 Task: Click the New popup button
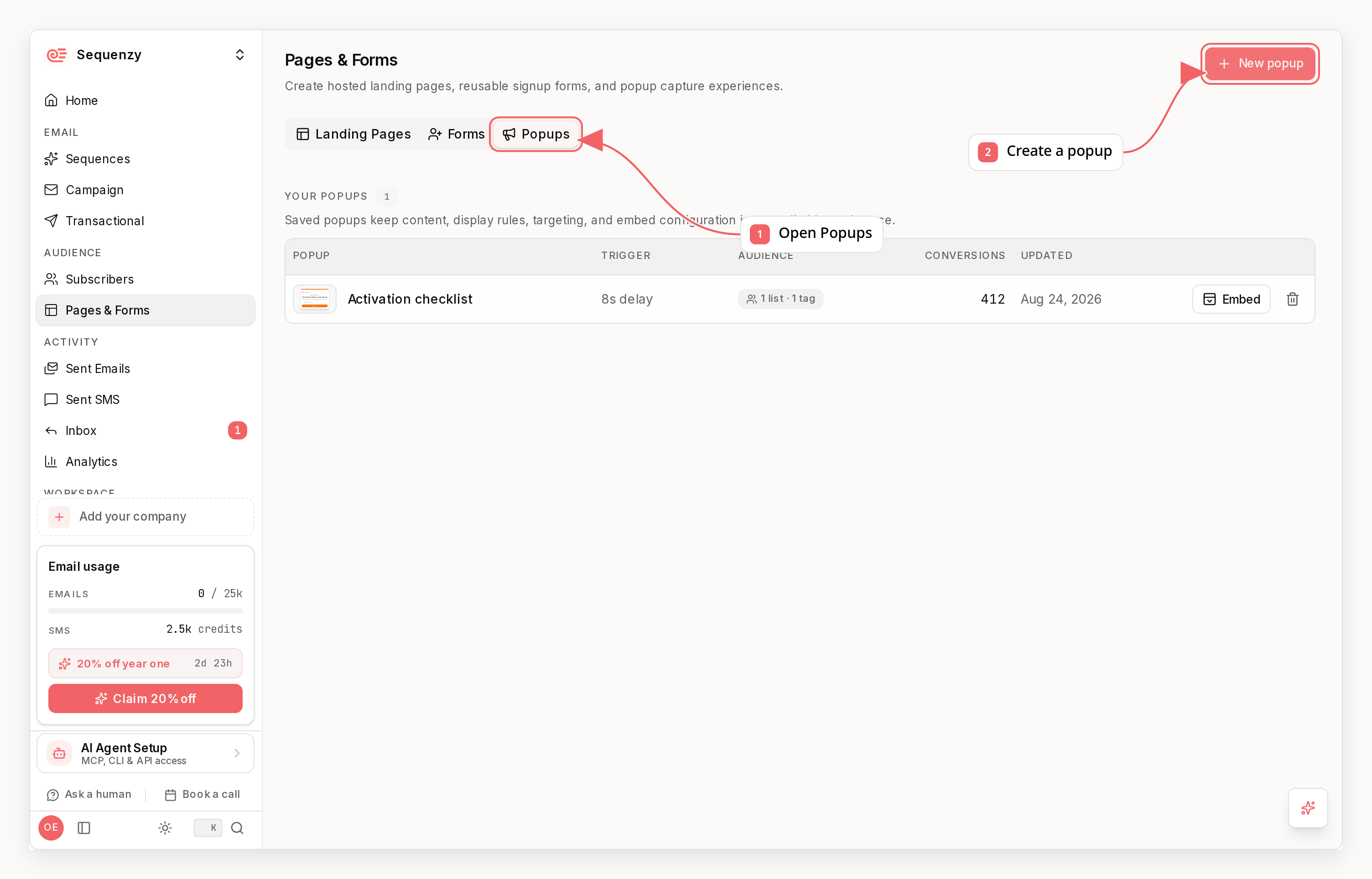(x=1260, y=63)
